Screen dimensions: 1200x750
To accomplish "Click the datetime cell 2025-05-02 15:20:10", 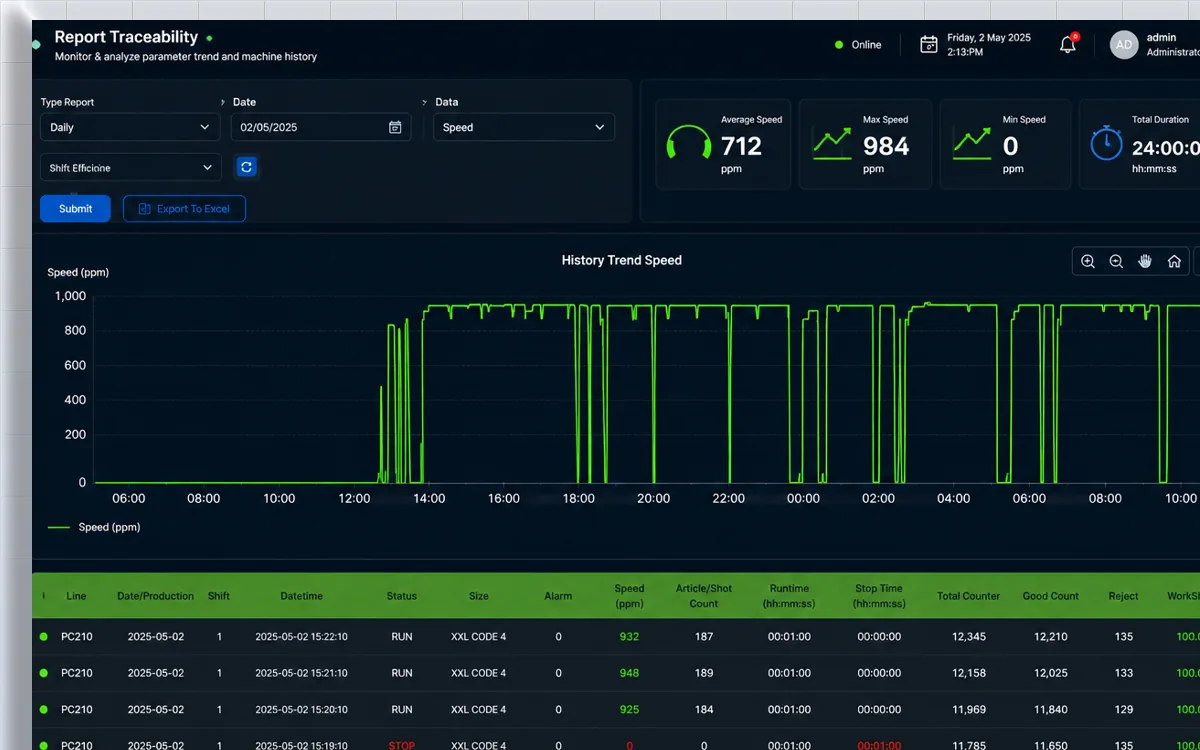I will tap(301, 710).
